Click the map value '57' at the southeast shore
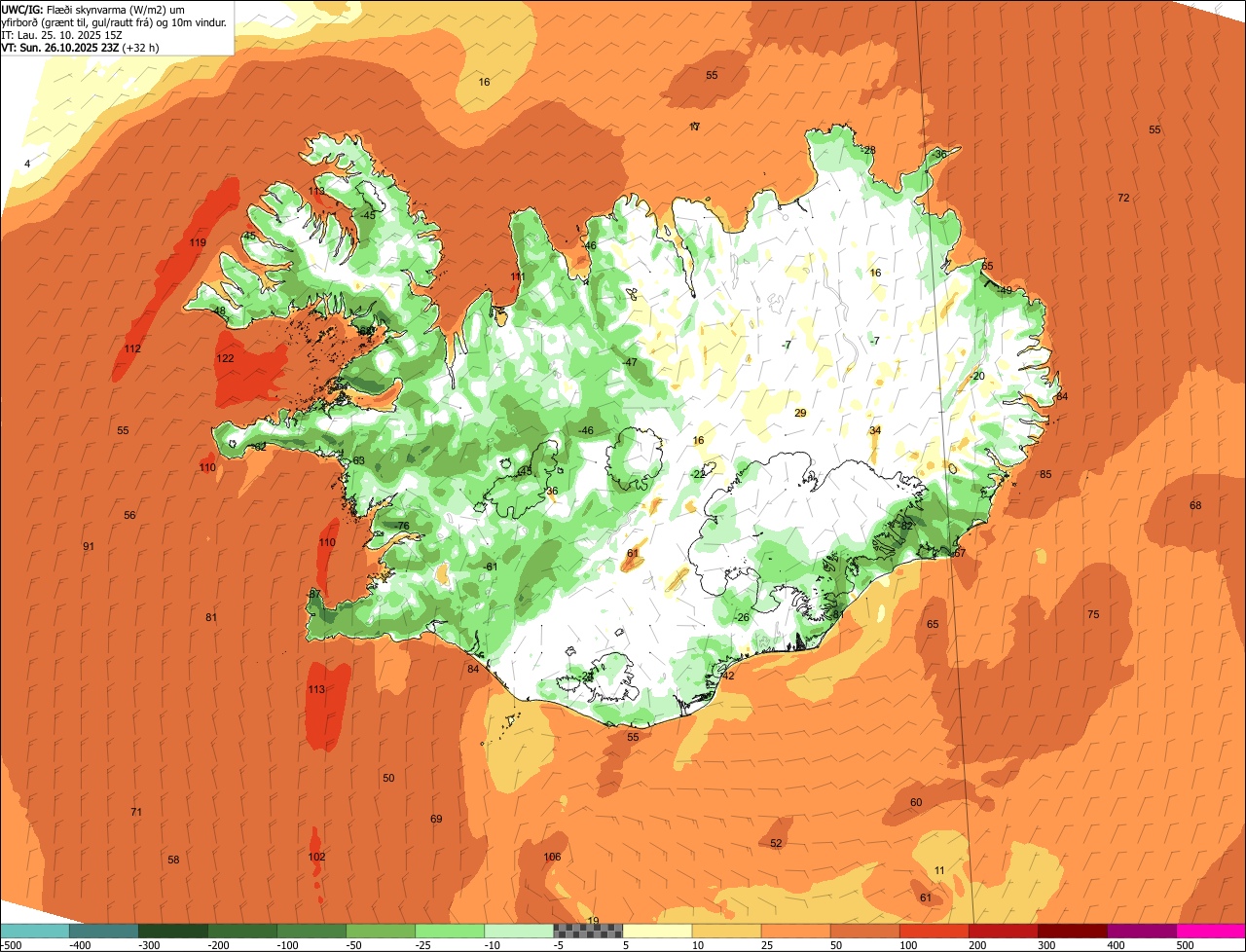Screen dimensions: 1246x952 (x=960, y=553)
